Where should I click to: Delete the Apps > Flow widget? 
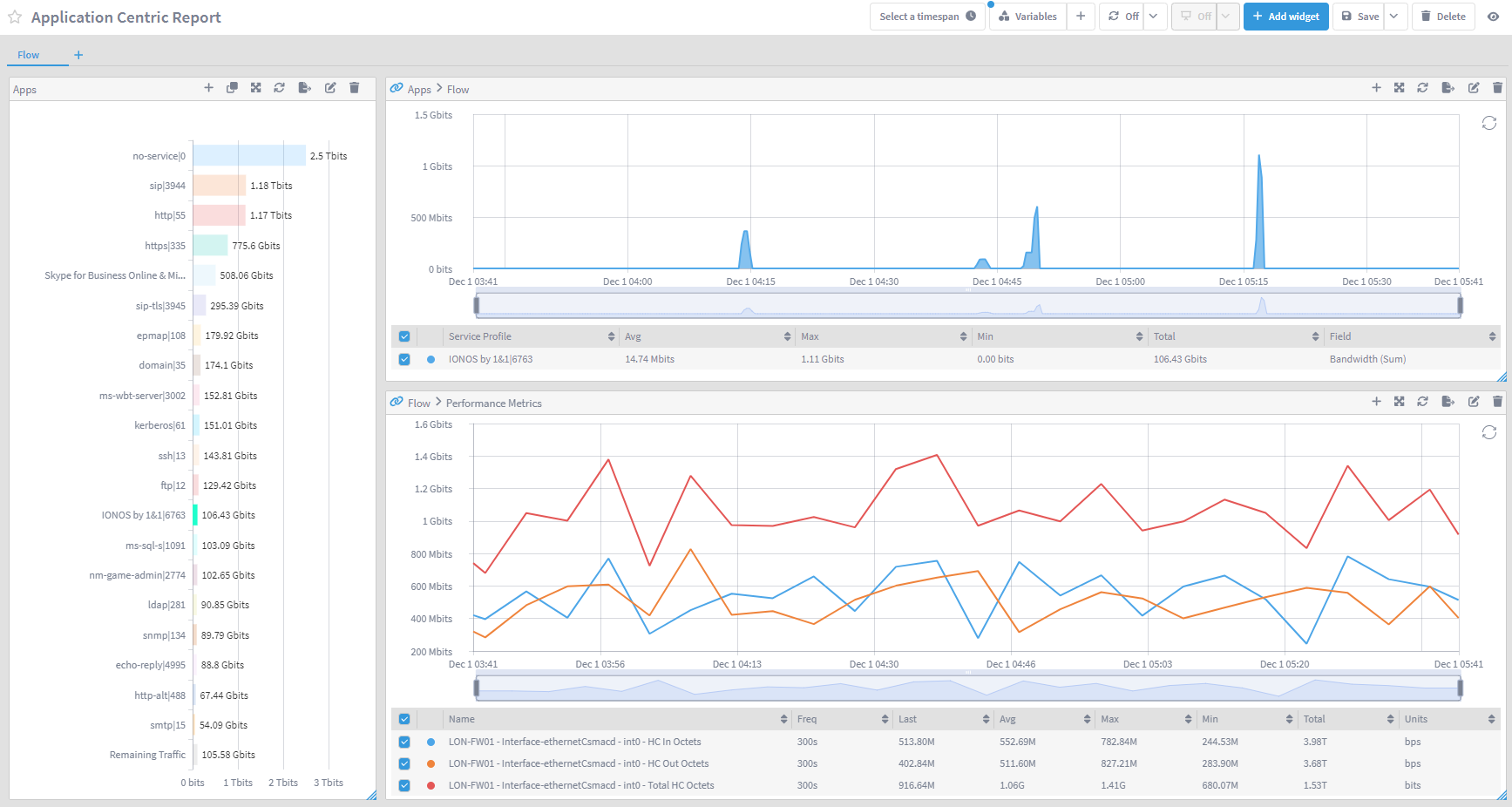point(1497,88)
